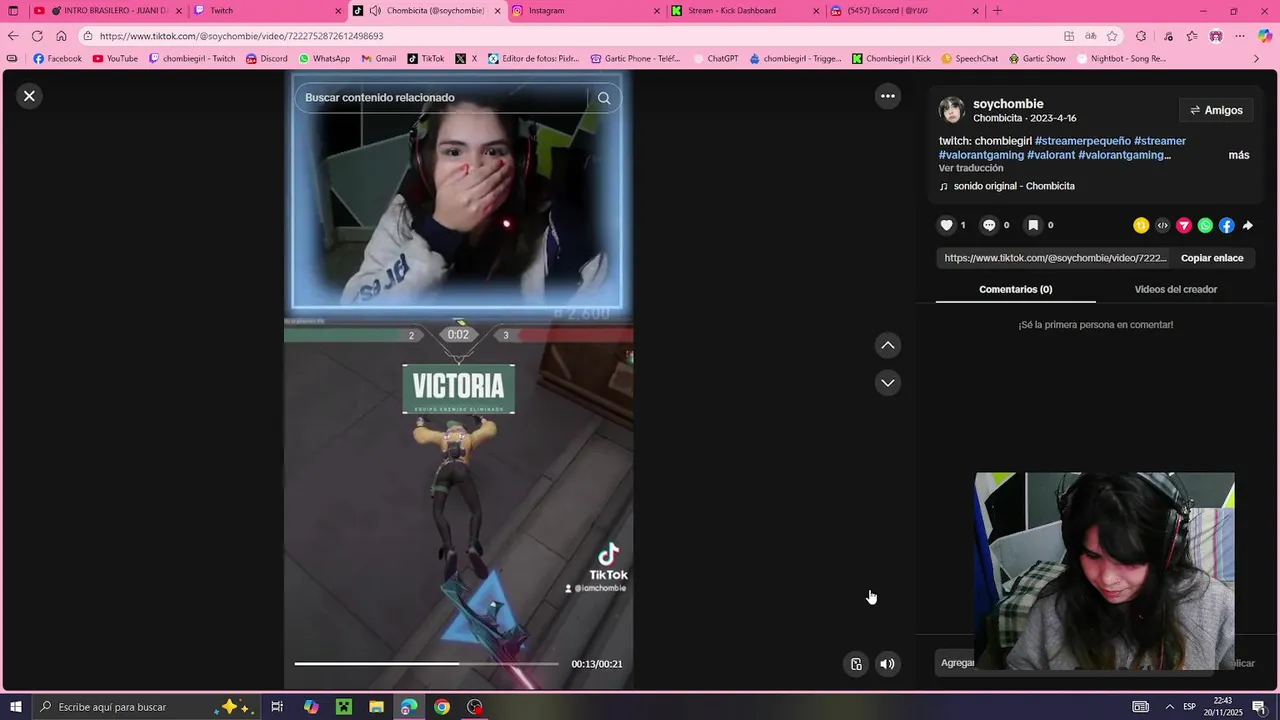Open File Explorer from taskbar

point(376,707)
